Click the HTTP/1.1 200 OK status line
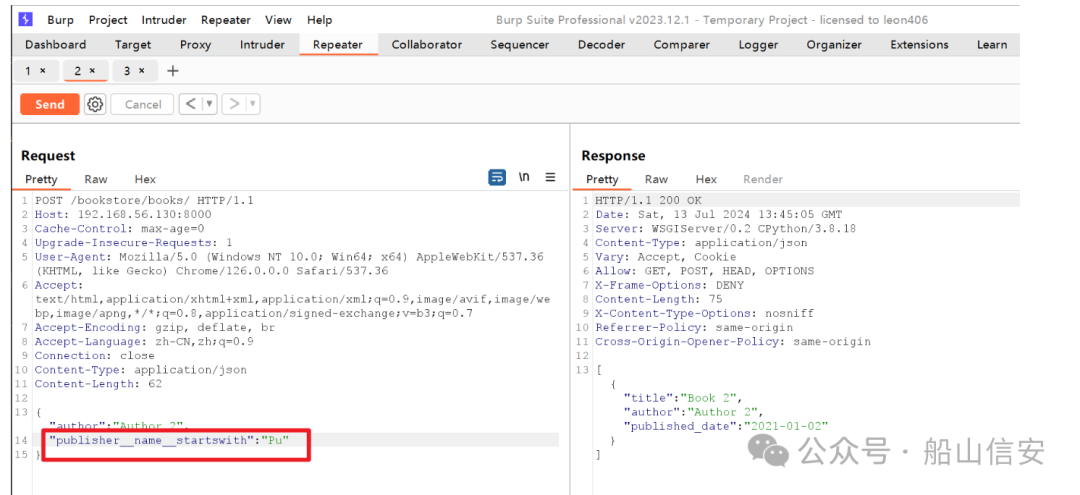The image size is (1080, 495). point(647,200)
